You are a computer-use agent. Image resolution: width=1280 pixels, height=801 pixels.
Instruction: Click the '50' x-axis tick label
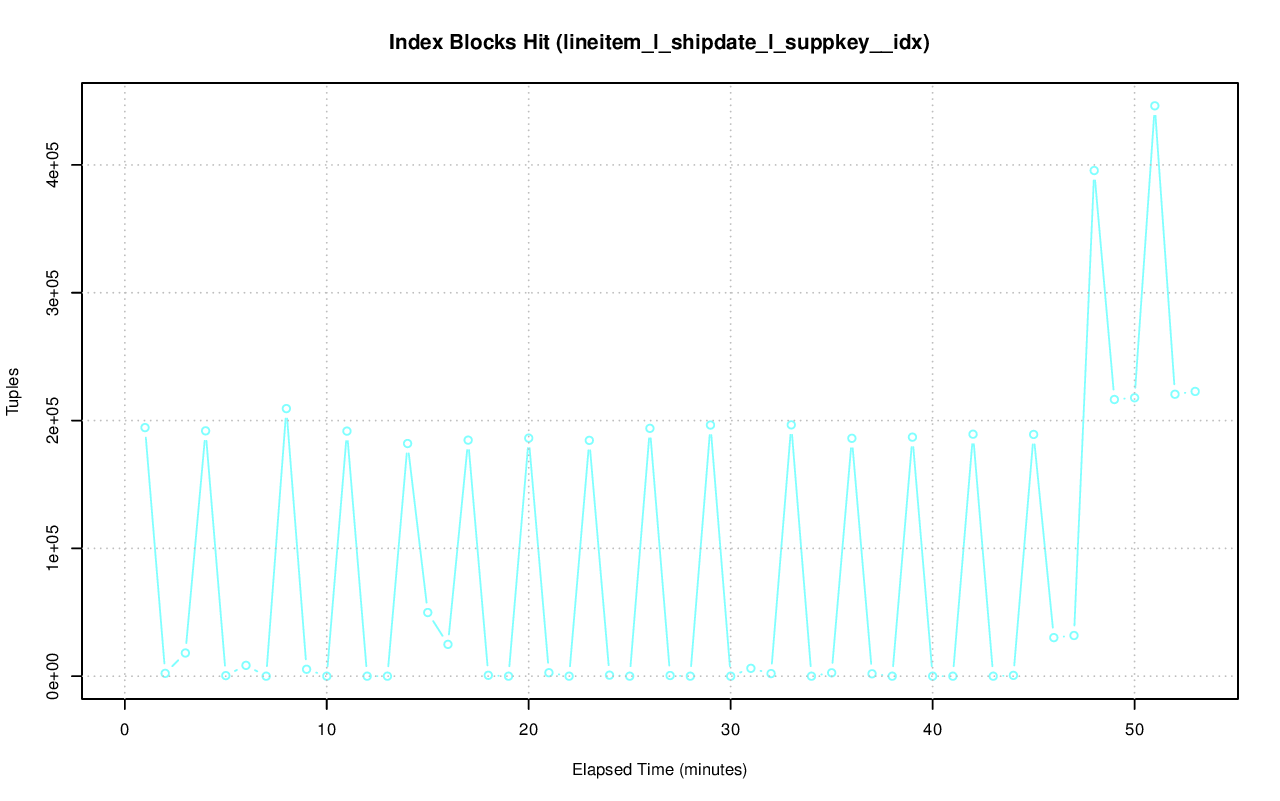point(1134,729)
